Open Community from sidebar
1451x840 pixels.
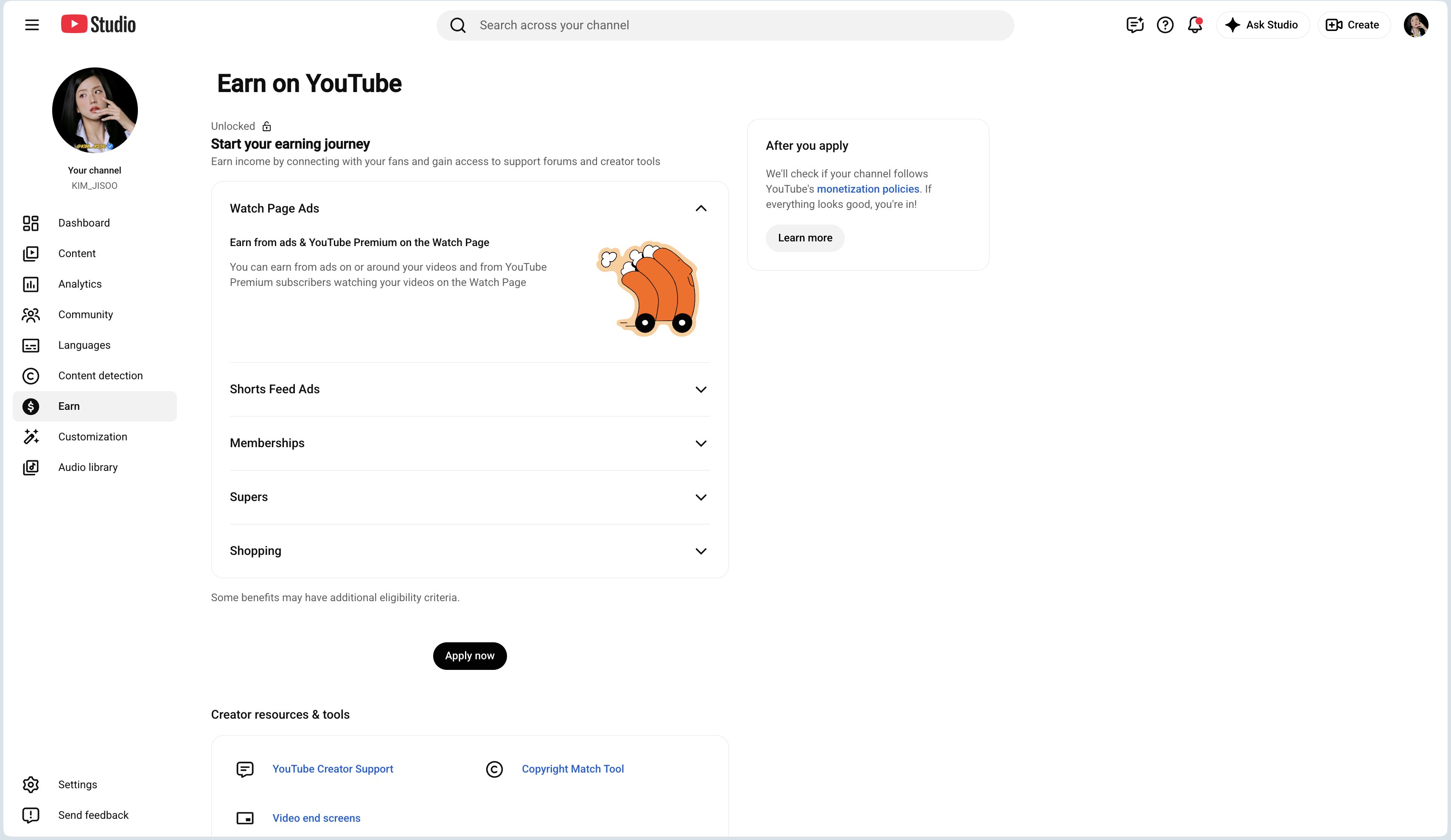tap(95, 314)
